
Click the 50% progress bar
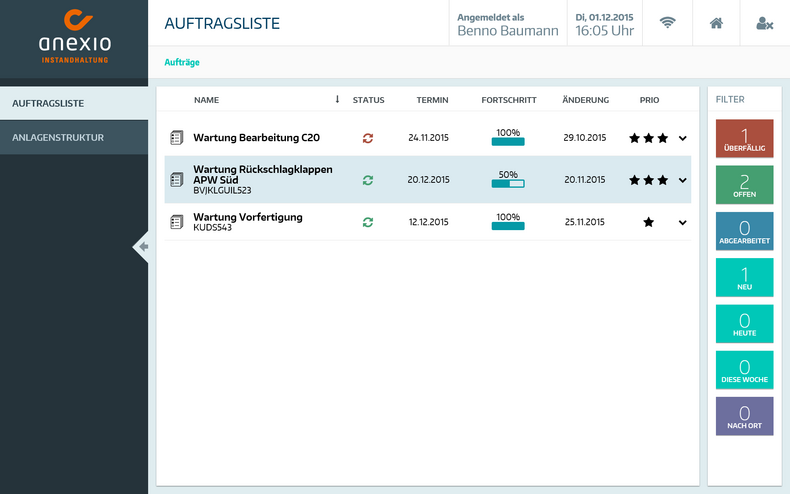click(x=508, y=184)
